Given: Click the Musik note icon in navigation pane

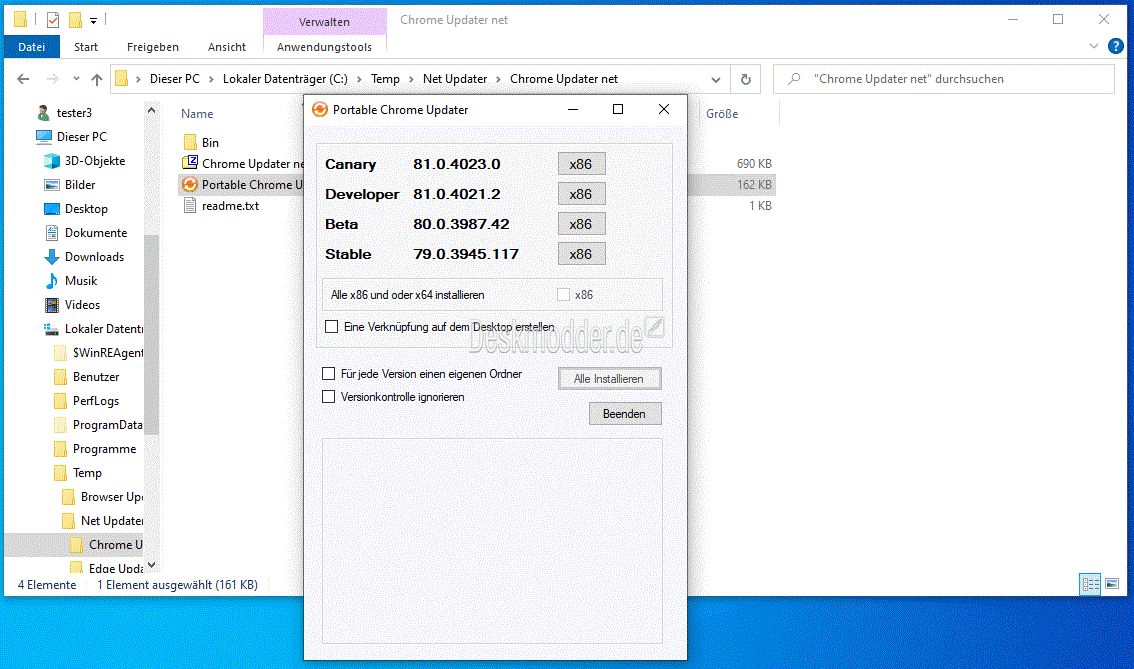Looking at the screenshot, I should (52, 281).
